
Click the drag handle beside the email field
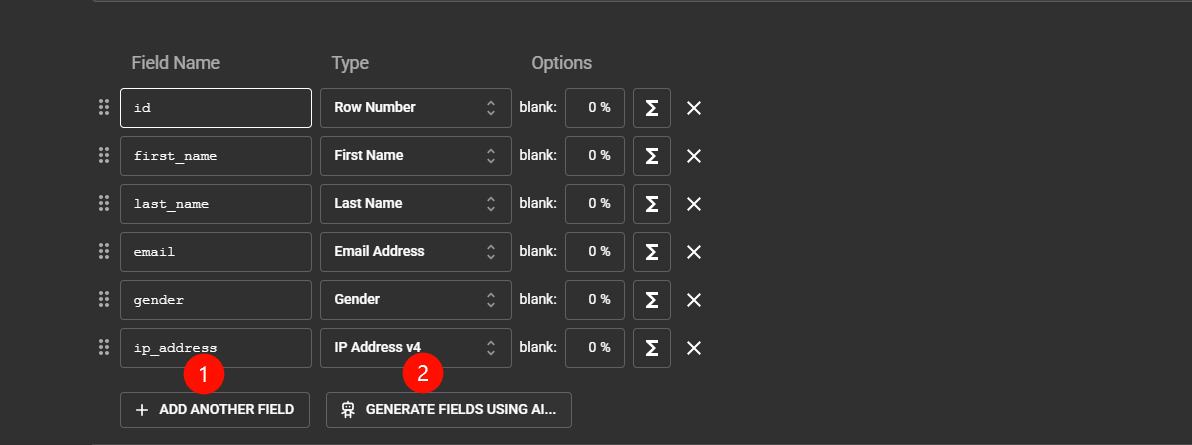coord(104,251)
